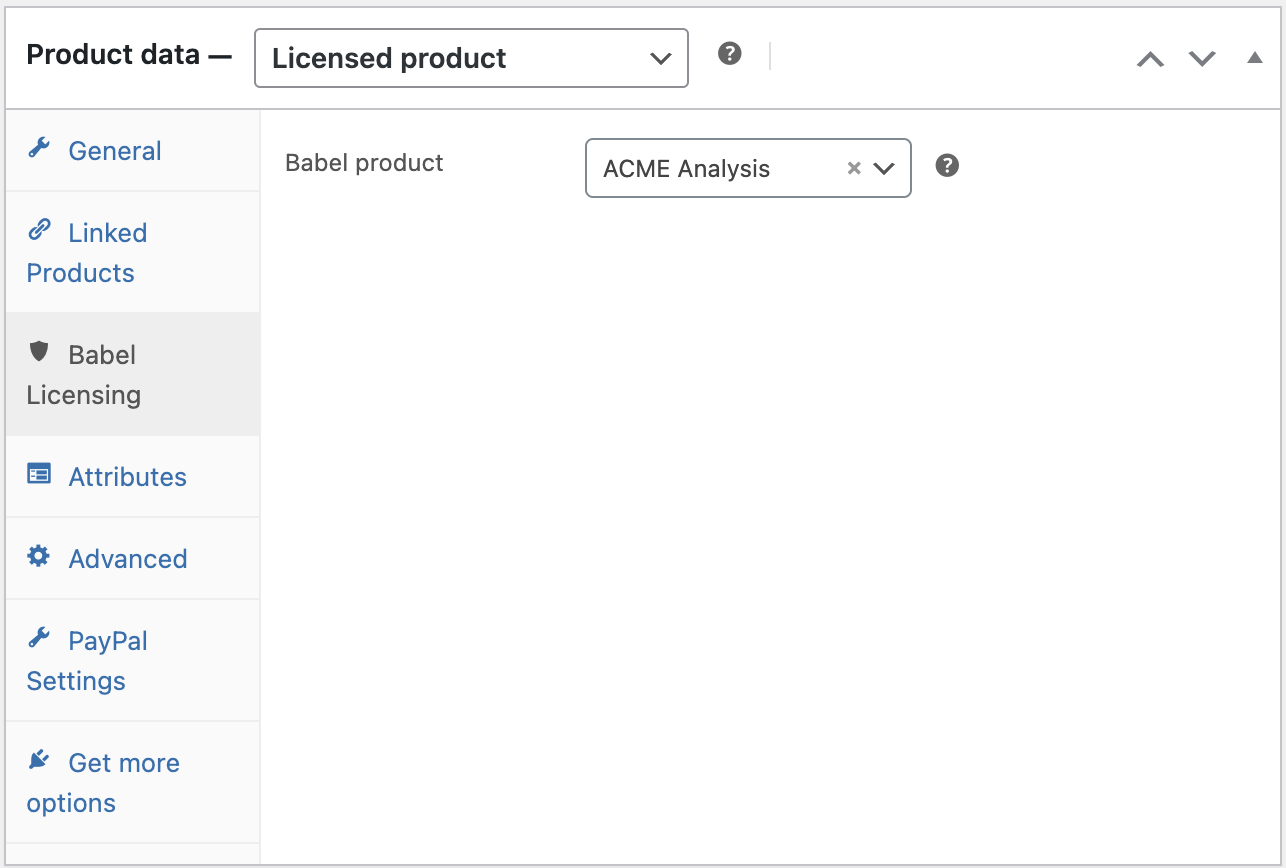Viewport: 1286px width, 868px height.
Task: Click the shield icon for Babel Licensing
Action: click(39, 352)
